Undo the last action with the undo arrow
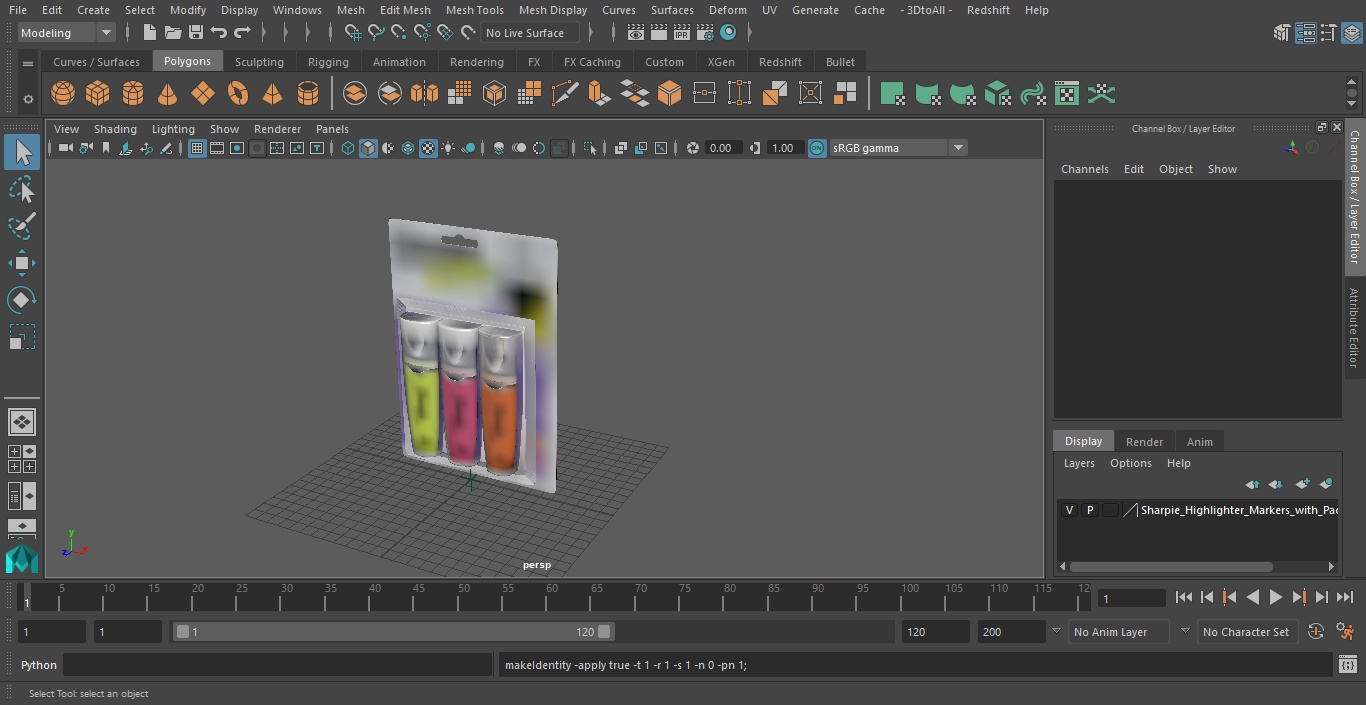 coord(219,33)
